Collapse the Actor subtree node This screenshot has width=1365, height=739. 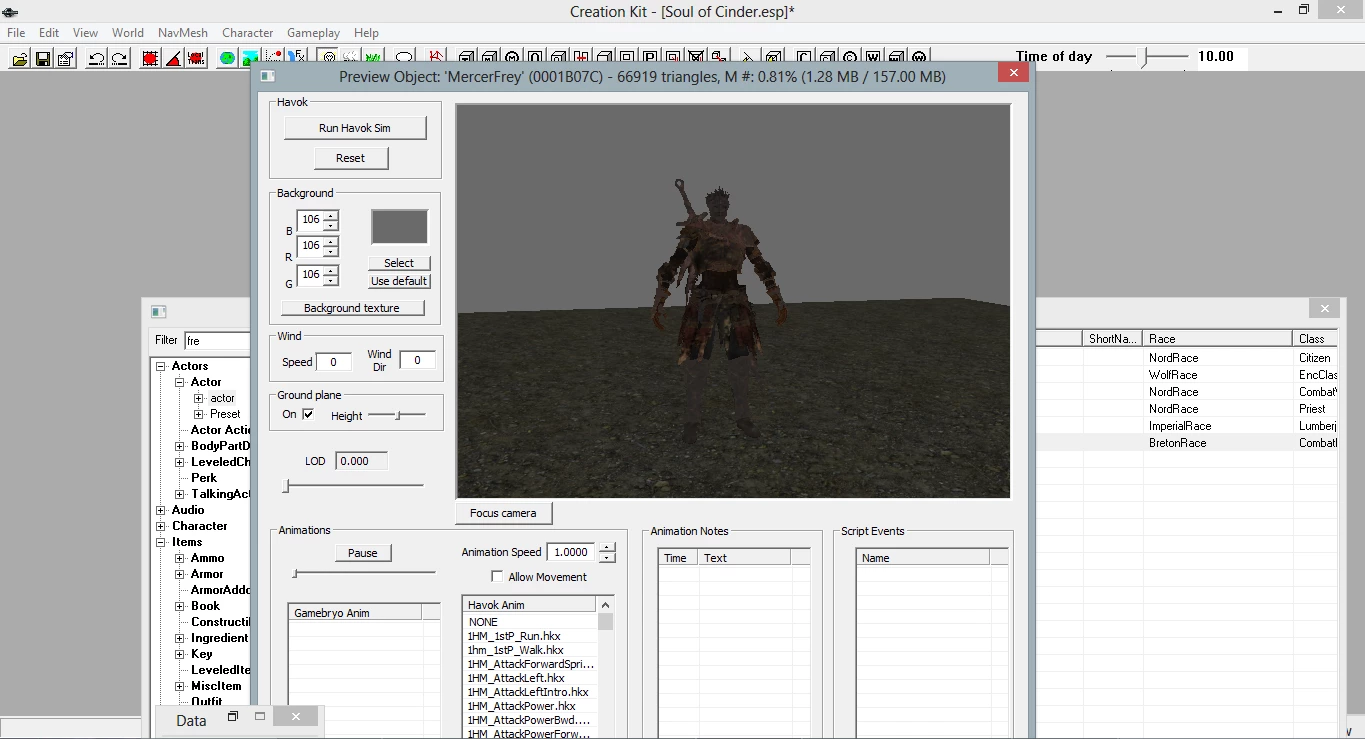180,382
